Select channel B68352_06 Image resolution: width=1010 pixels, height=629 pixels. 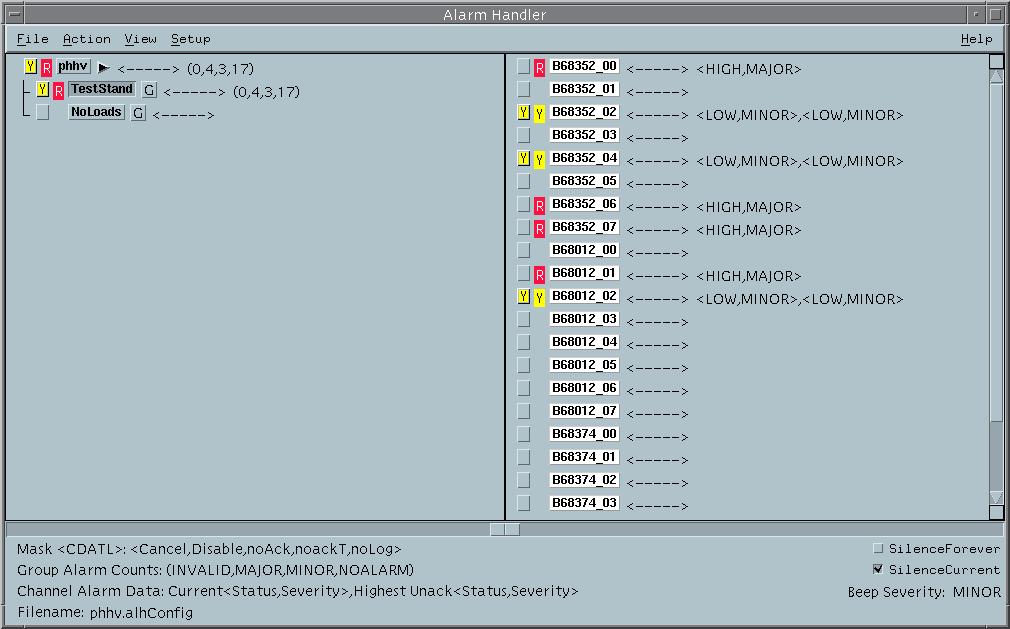pos(584,204)
